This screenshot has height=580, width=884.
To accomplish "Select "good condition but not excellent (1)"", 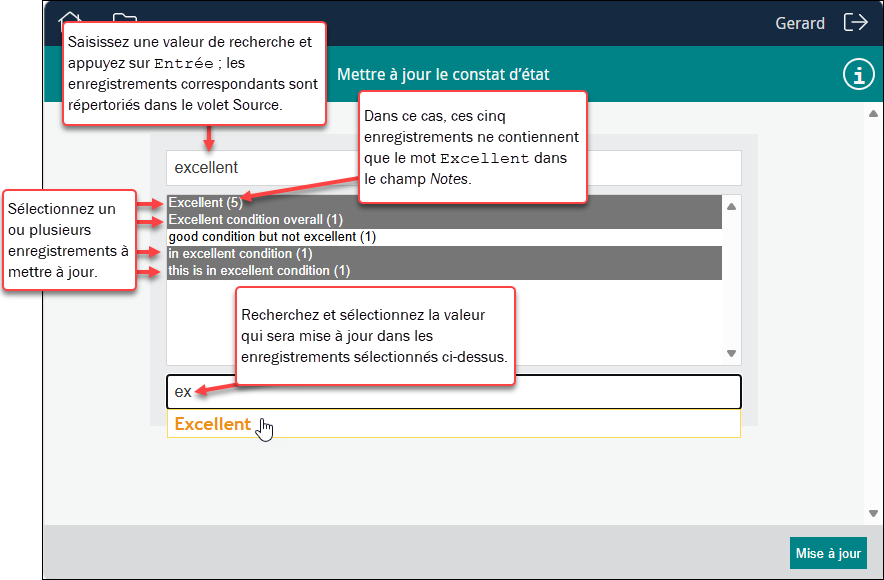I will 444,237.
